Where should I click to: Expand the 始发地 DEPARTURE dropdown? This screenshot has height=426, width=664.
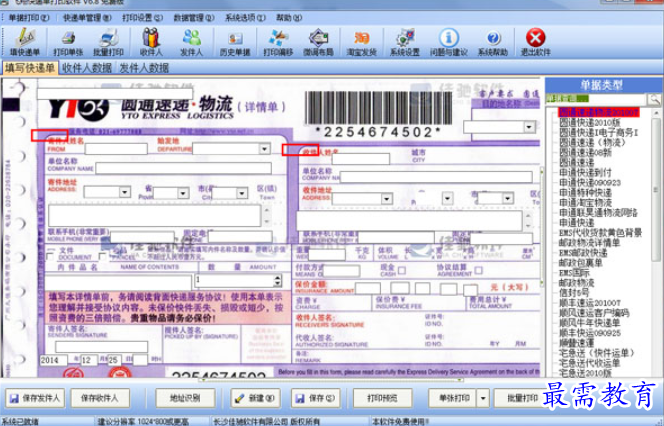tap(265, 149)
